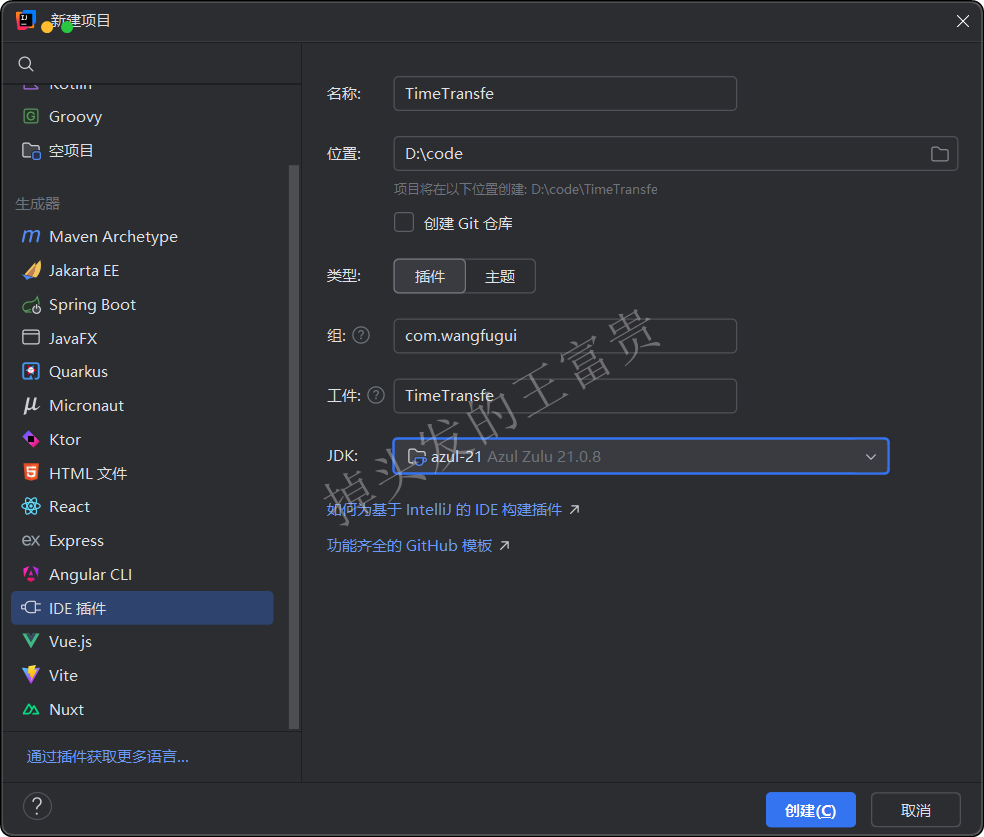Click the Spring Boot leaf icon
Image resolution: width=984 pixels, height=837 pixels.
tap(31, 305)
